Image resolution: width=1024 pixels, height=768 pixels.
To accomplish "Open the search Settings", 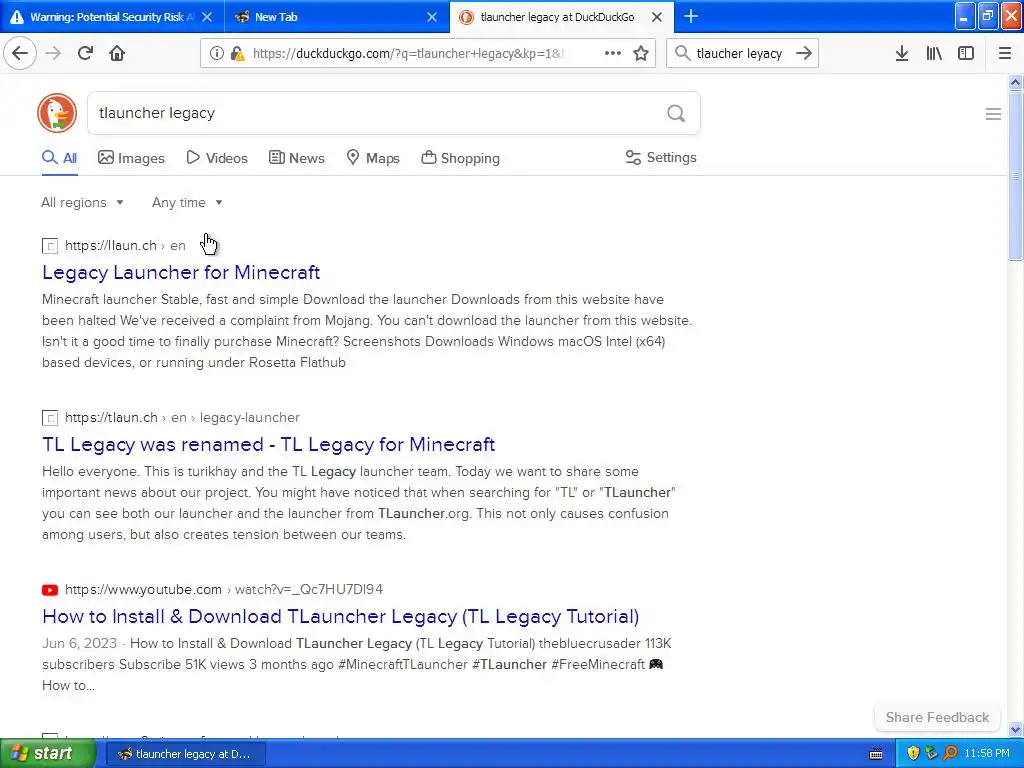I will pos(661,157).
